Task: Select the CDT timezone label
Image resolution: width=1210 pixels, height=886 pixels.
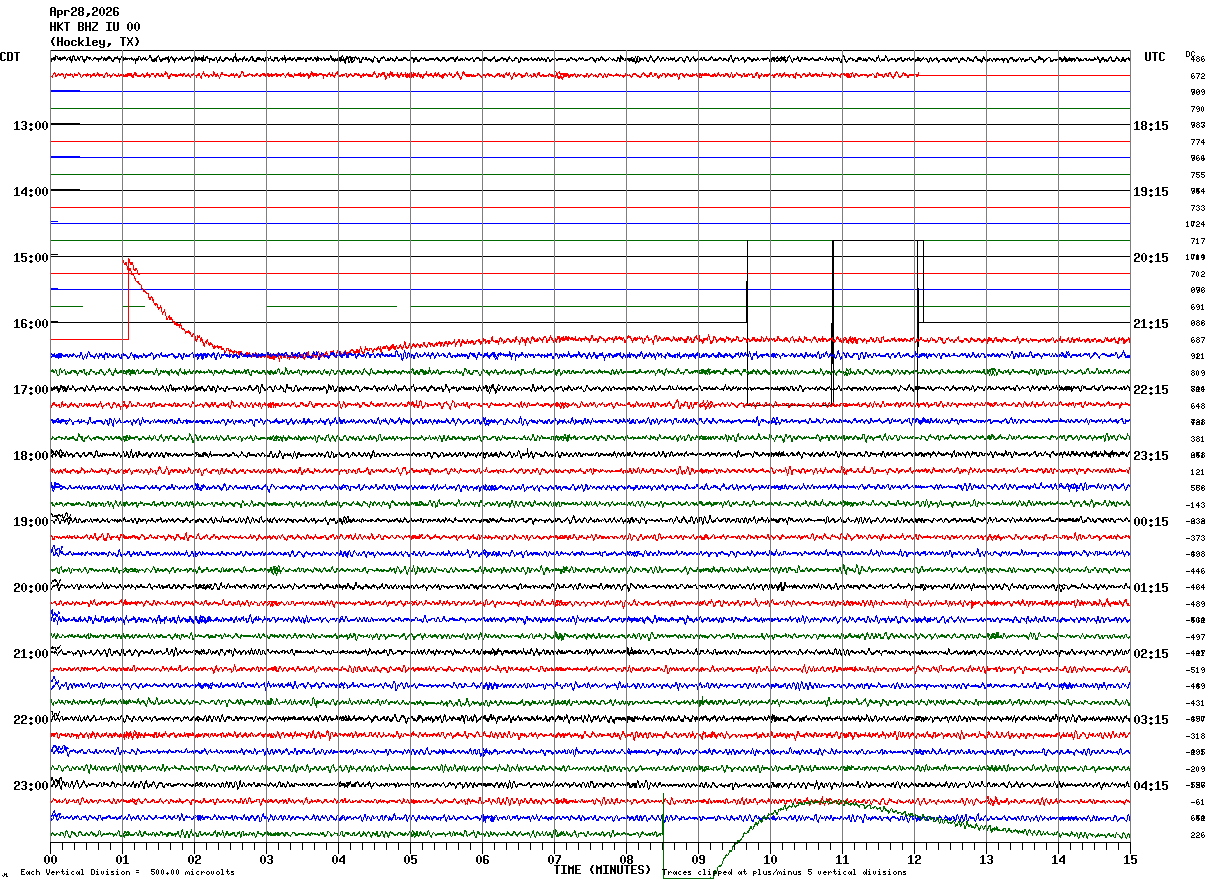Action: coord(10,57)
